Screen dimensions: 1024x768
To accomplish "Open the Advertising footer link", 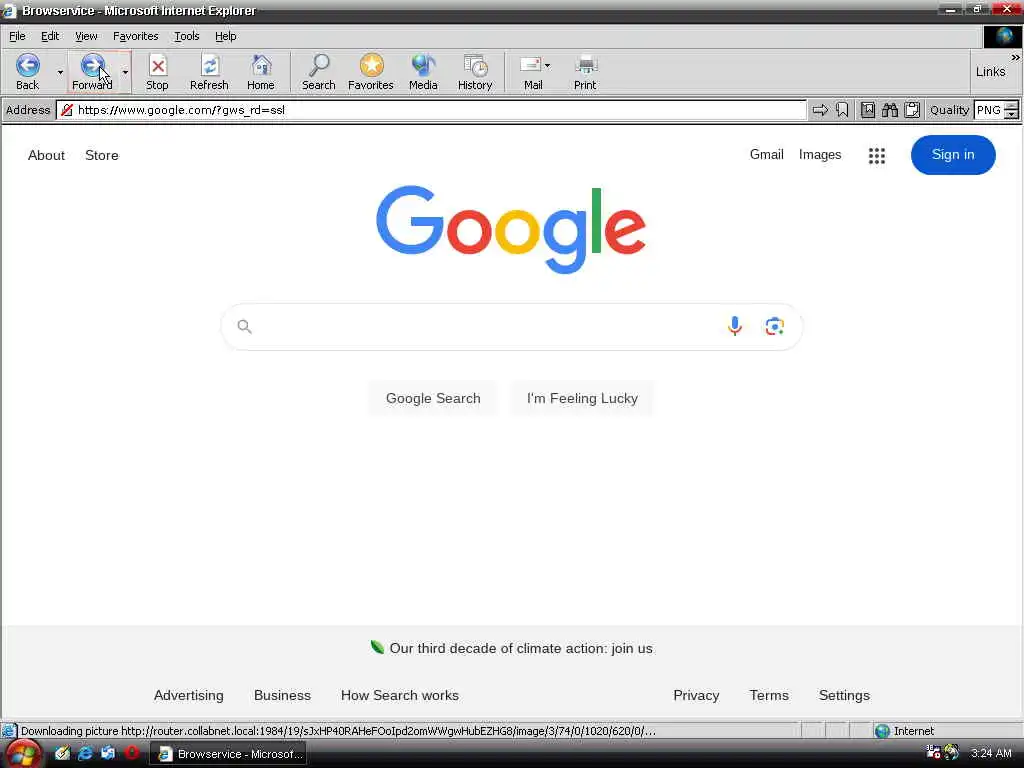I will tap(189, 696).
